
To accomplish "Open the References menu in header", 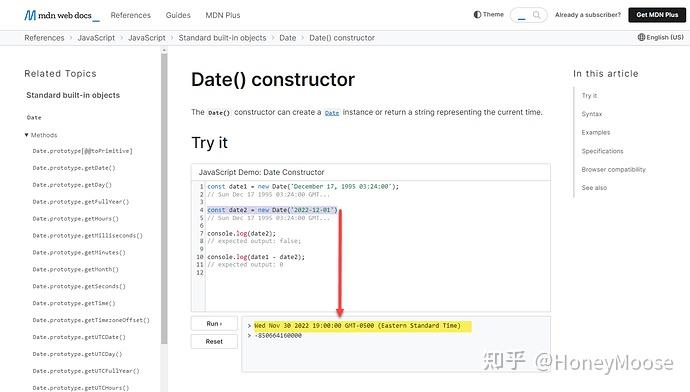I will click(x=130, y=15).
